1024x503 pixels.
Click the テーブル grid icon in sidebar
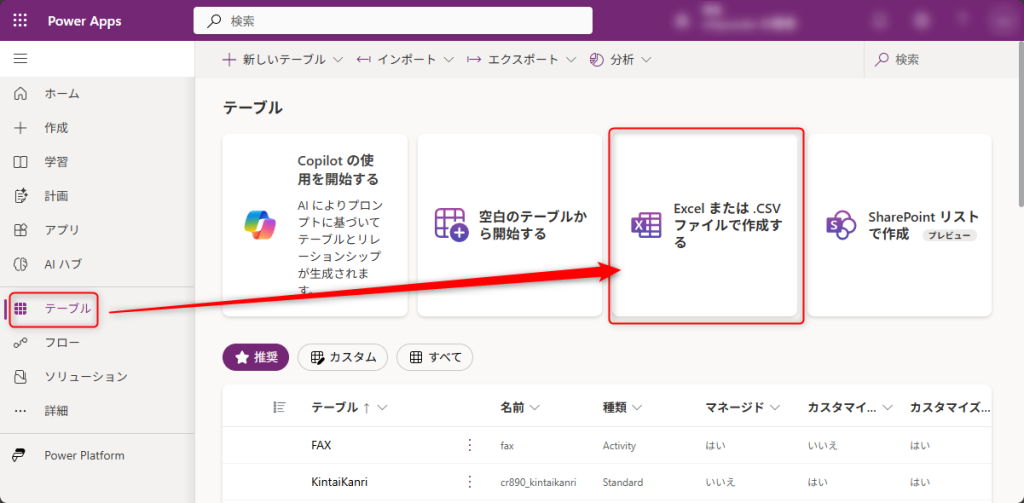(x=20, y=309)
